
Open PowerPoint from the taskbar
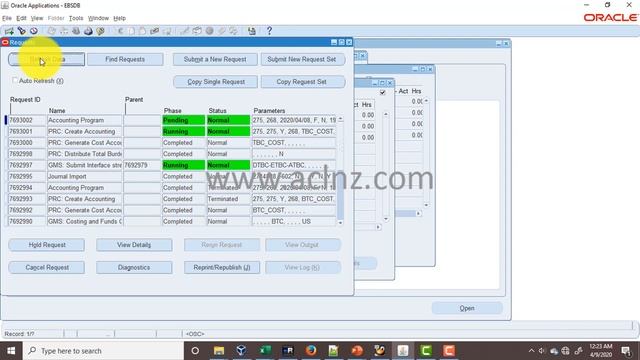[x=357, y=351]
